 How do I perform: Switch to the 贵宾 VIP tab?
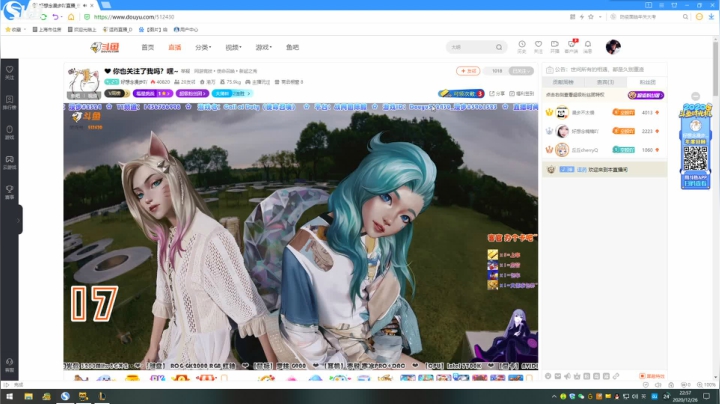click(x=605, y=82)
